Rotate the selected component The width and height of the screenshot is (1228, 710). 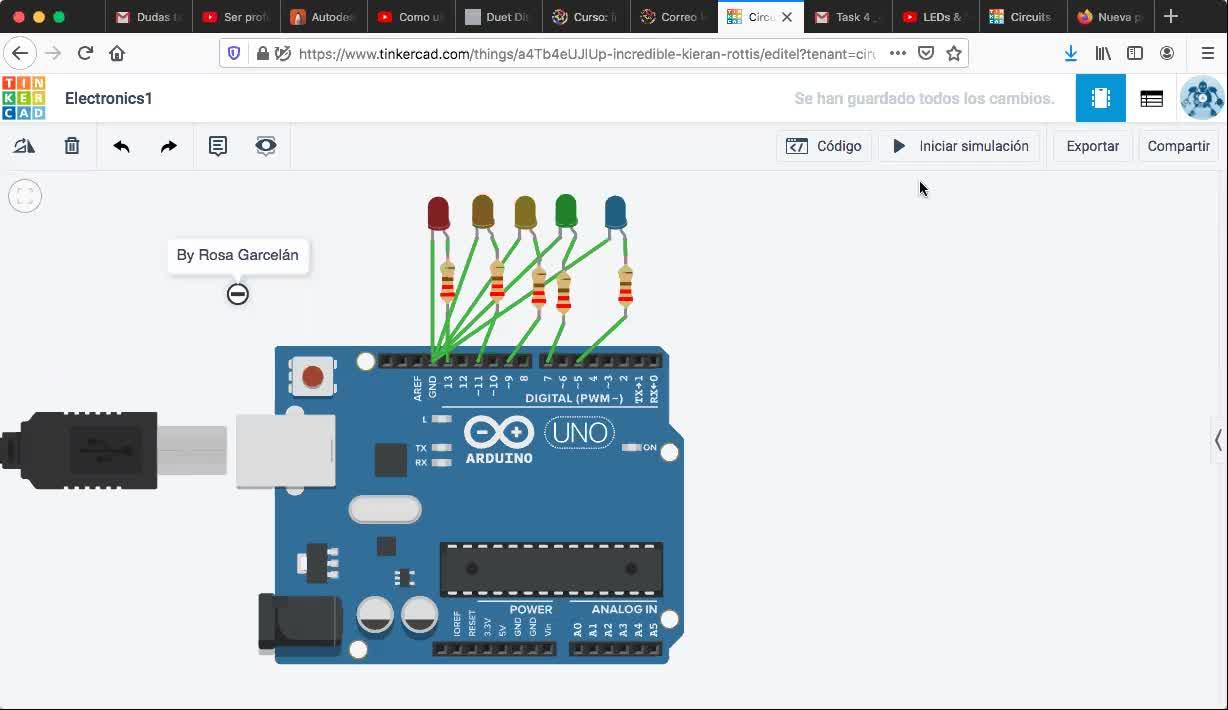pyautogui.click(x=24, y=146)
